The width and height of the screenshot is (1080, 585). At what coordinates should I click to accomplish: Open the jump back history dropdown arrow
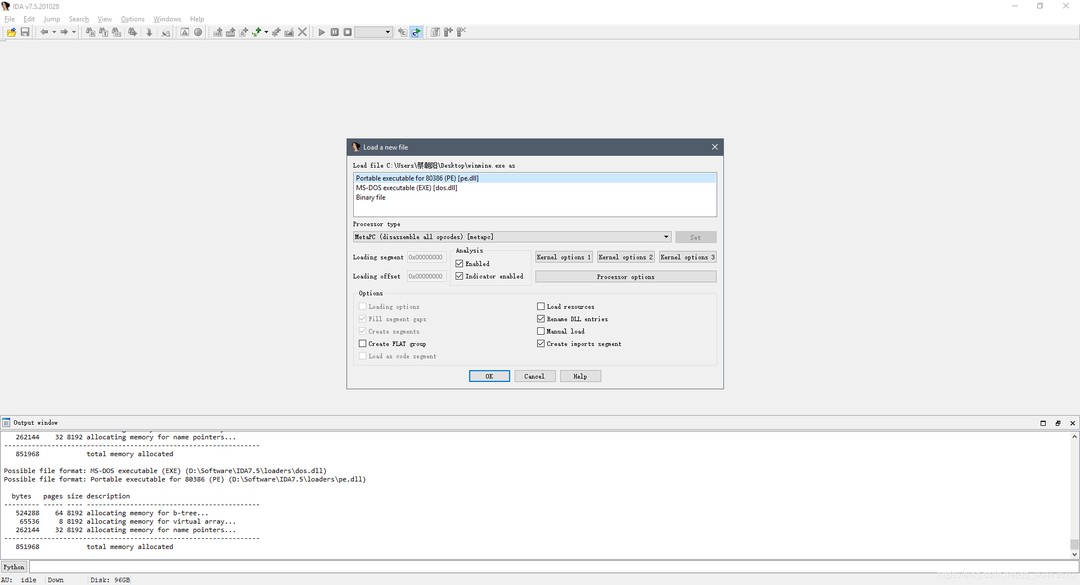click(54, 32)
